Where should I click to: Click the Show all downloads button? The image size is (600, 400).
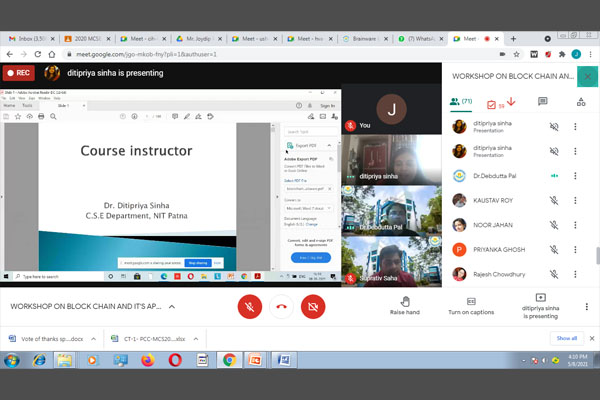pyautogui.click(x=567, y=338)
